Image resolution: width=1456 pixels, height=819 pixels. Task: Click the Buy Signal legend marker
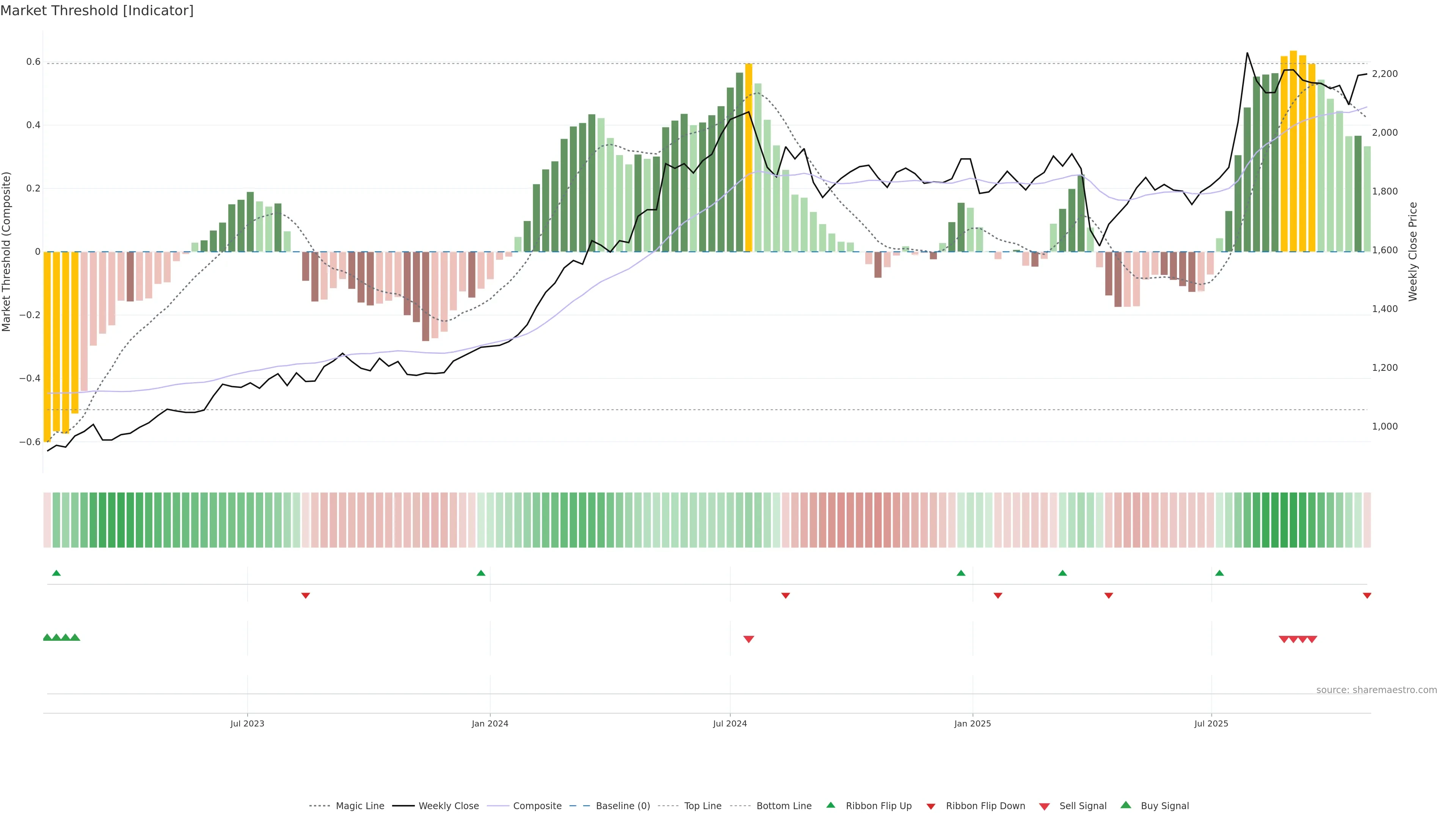pyautogui.click(x=1125, y=805)
